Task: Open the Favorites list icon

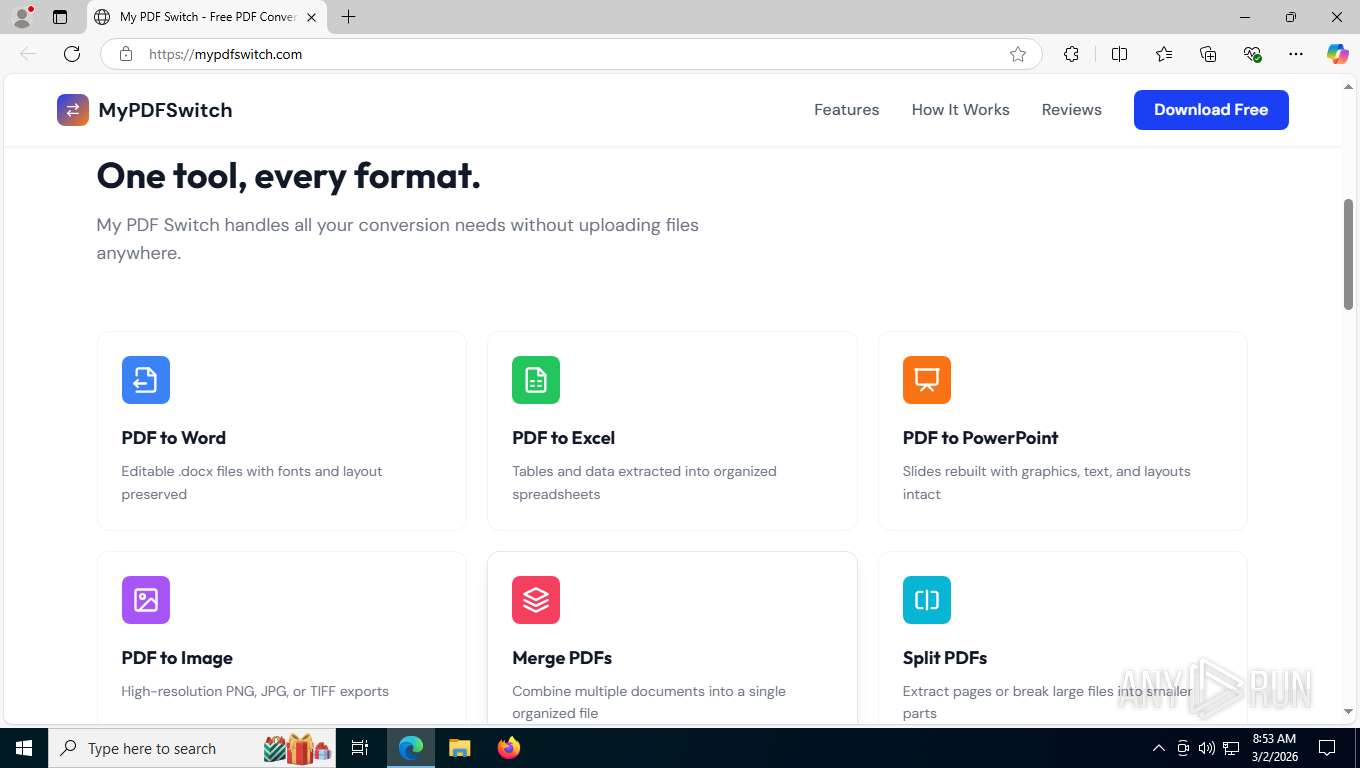Action: point(1164,54)
